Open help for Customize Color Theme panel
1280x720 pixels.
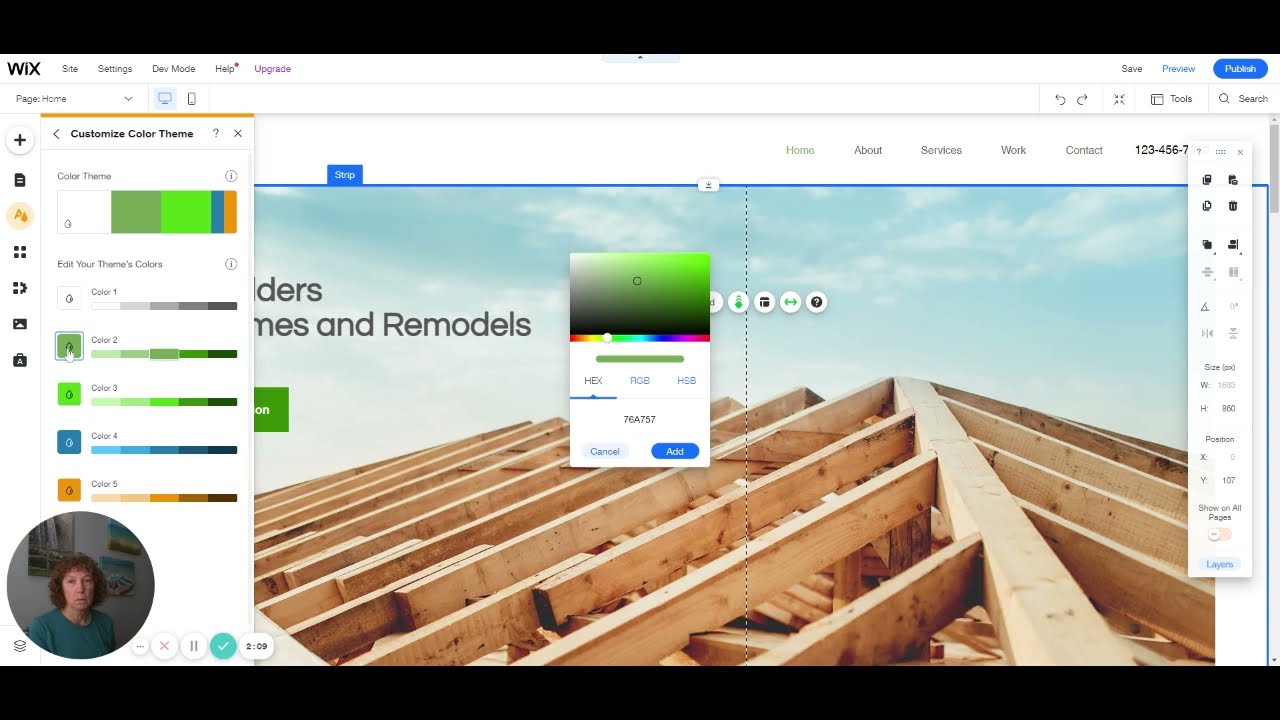click(216, 133)
